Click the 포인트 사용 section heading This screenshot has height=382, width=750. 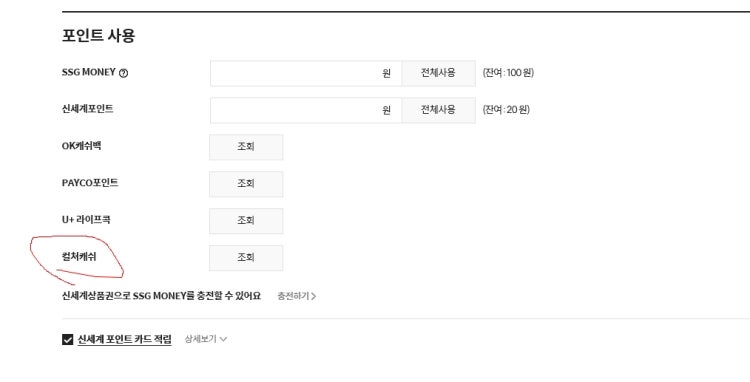[99, 36]
